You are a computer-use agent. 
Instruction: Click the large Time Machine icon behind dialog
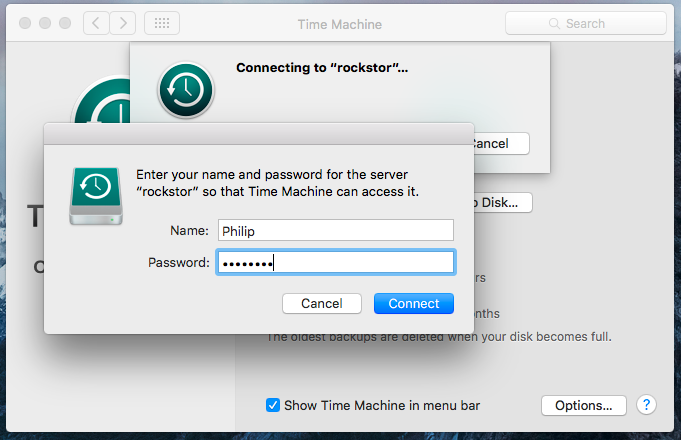pyautogui.click(x=102, y=101)
